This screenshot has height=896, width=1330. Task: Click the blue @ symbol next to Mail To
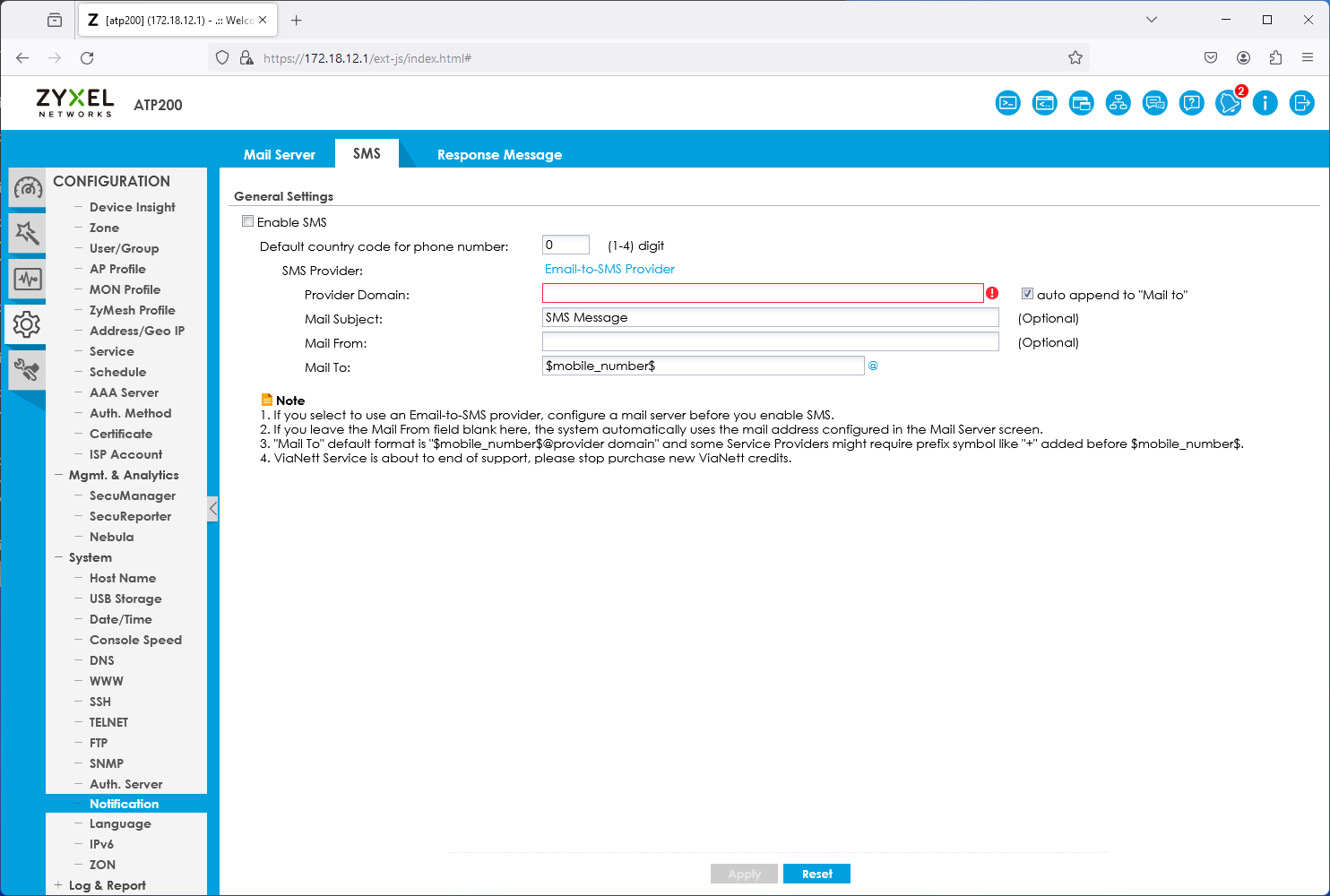[873, 366]
